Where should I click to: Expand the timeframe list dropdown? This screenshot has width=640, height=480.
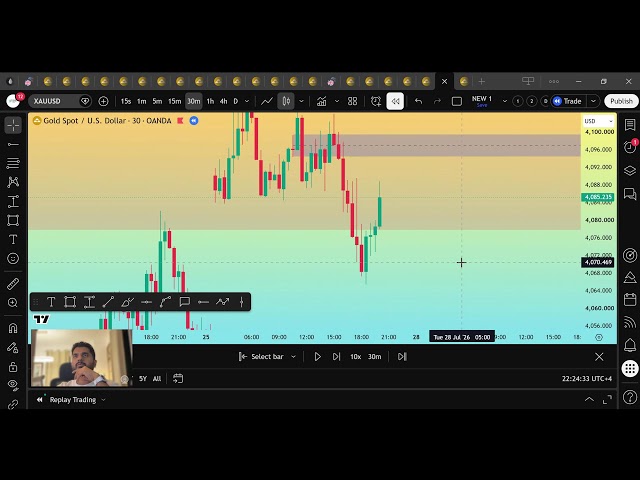pos(247,101)
